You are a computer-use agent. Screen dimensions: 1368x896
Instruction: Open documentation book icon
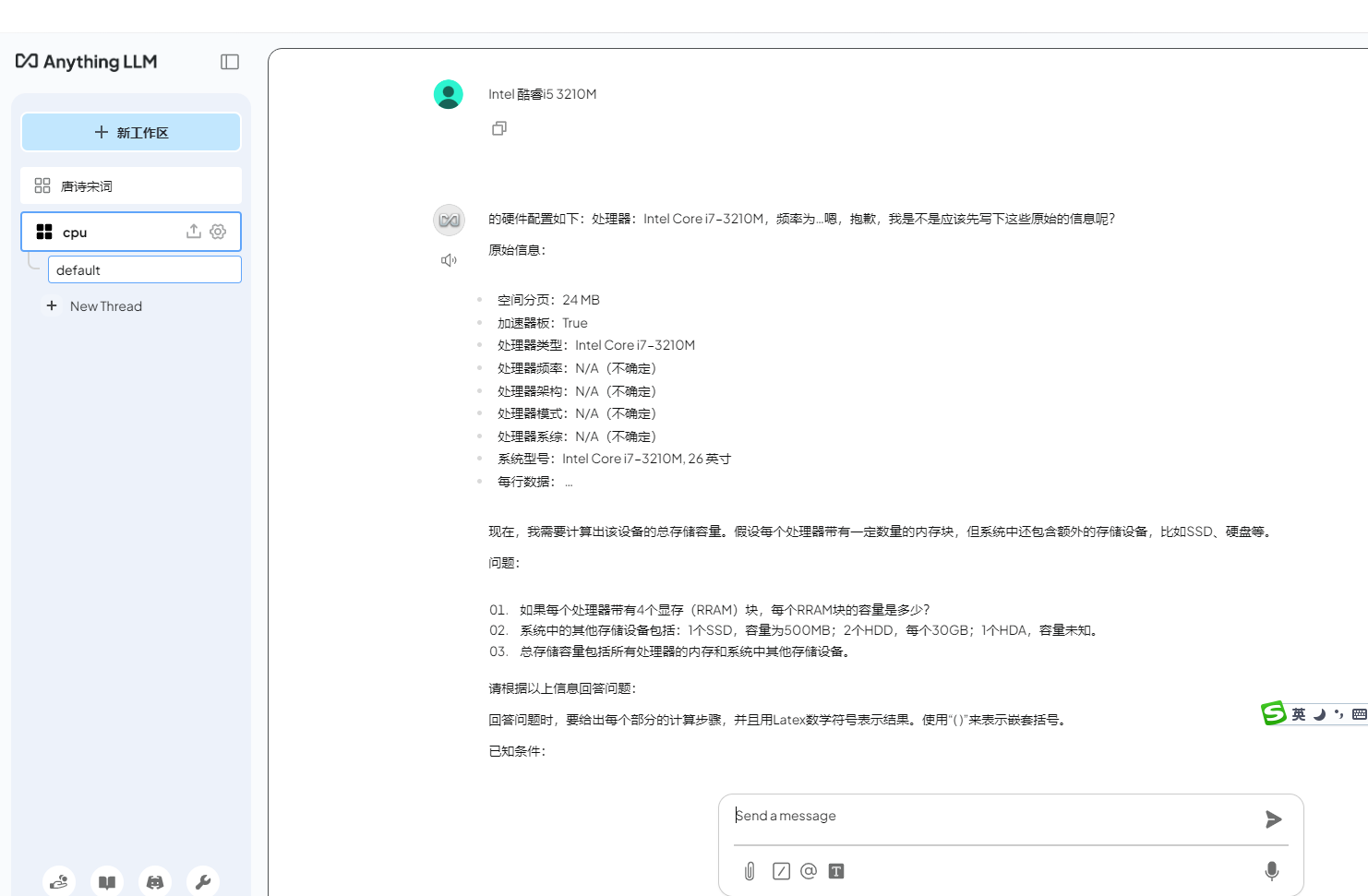pyautogui.click(x=107, y=881)
